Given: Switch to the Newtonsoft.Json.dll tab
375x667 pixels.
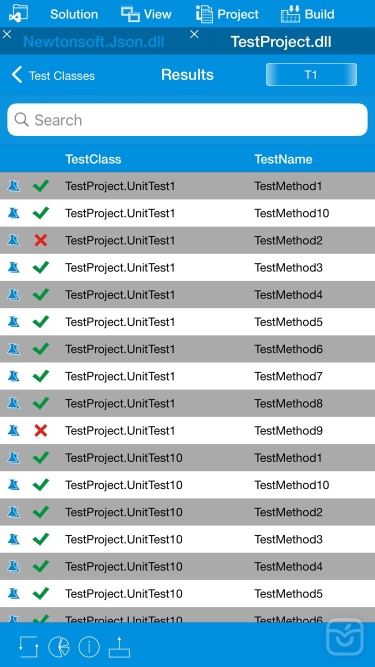Looking at the screenshot, I should 94,42.
